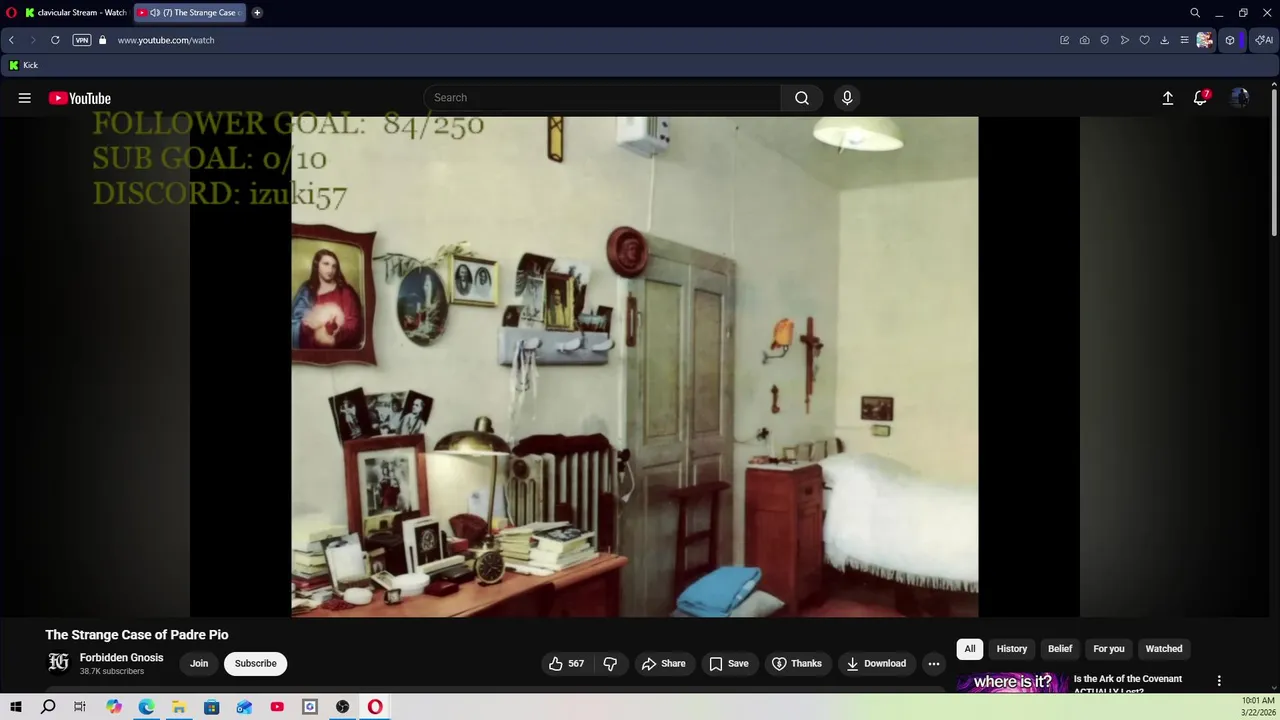Open Forbidden Gnosis channel avatar
The image size is (1280, 720).
[59, 662]
